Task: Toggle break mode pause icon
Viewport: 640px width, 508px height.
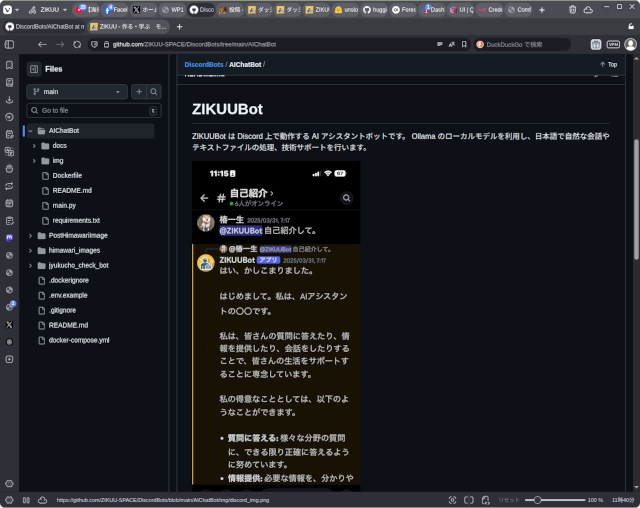Action: [26, 500]
